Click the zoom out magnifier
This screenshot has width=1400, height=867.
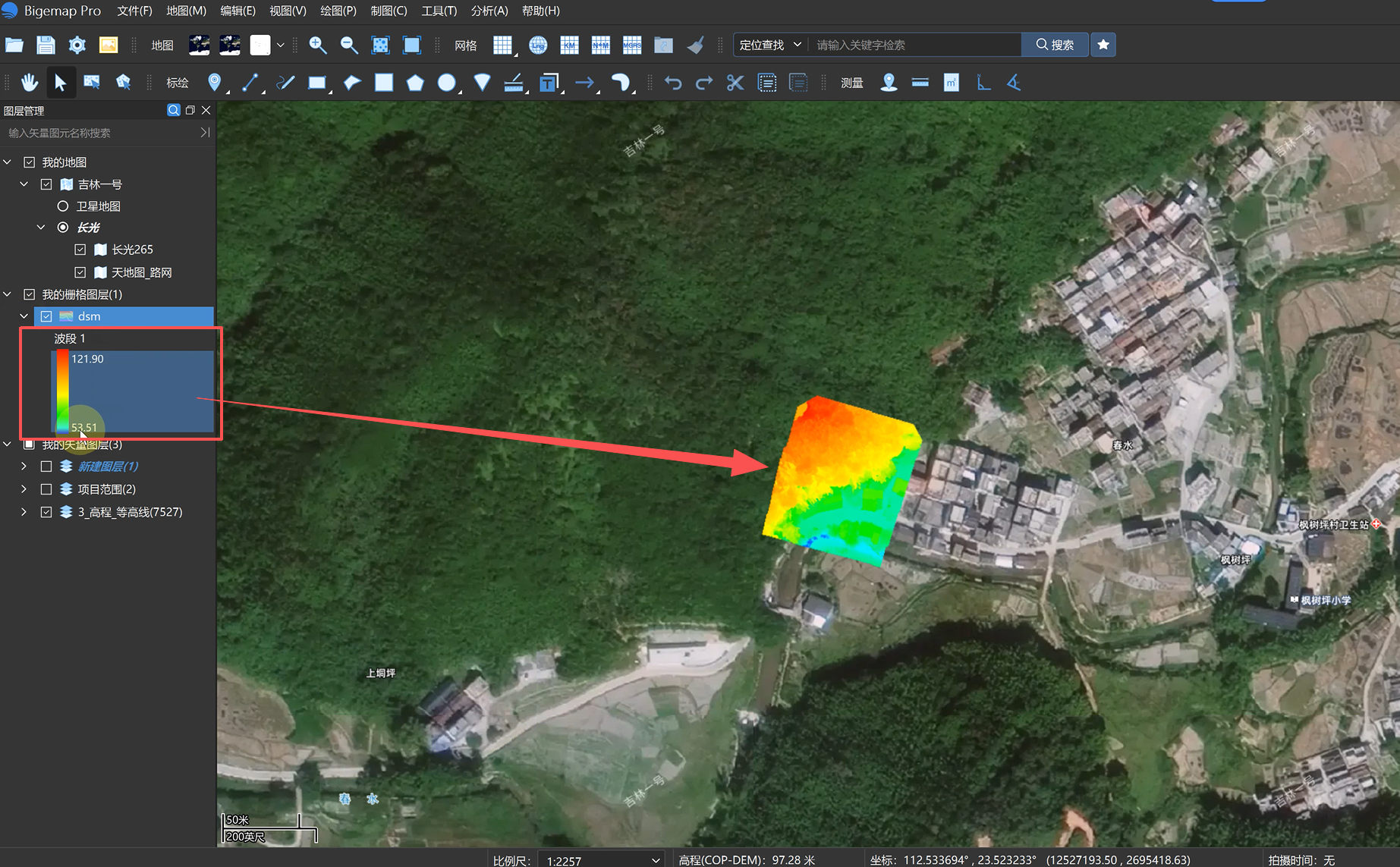point(349,45)
